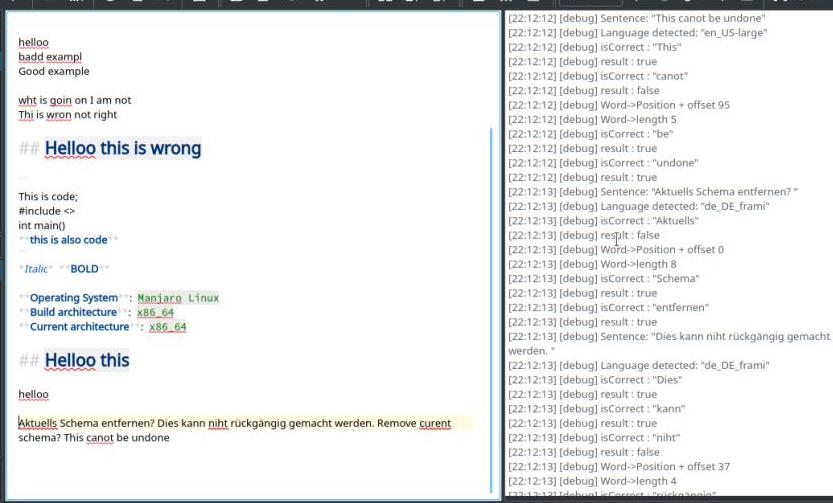Image resolution: width=833 pixels, height=503 pixels.
Task: Click log line "Word->Position + offset 0"
Action: tap(616, 250)
